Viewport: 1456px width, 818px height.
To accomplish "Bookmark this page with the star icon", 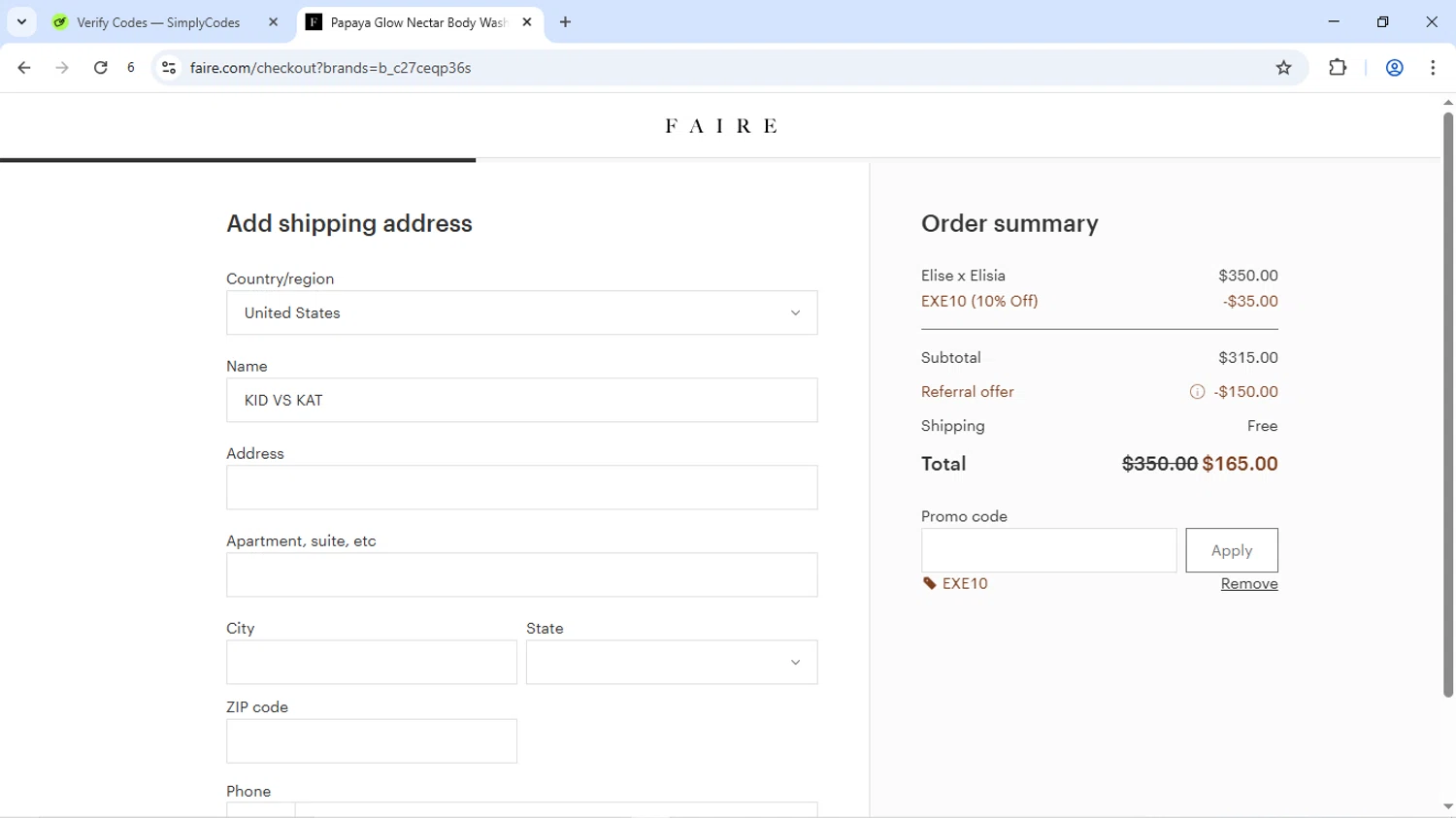I will (x=1283, y=68).
